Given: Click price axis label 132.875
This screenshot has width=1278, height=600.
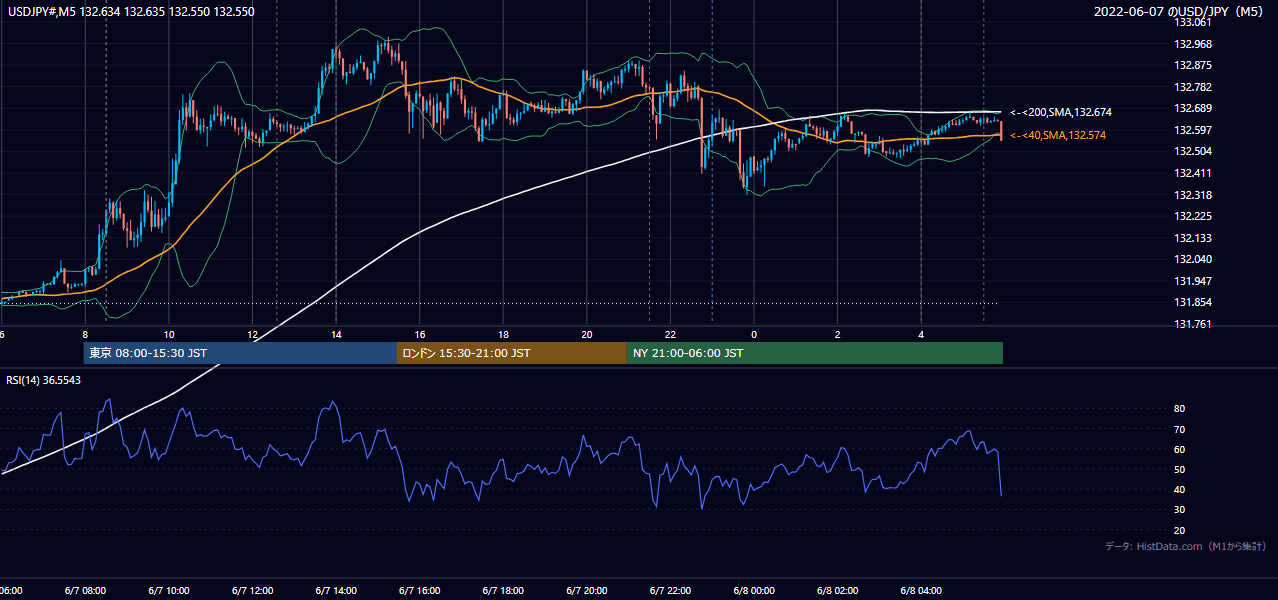Looking at the screenshot, I should click(x=1192, y=66).
